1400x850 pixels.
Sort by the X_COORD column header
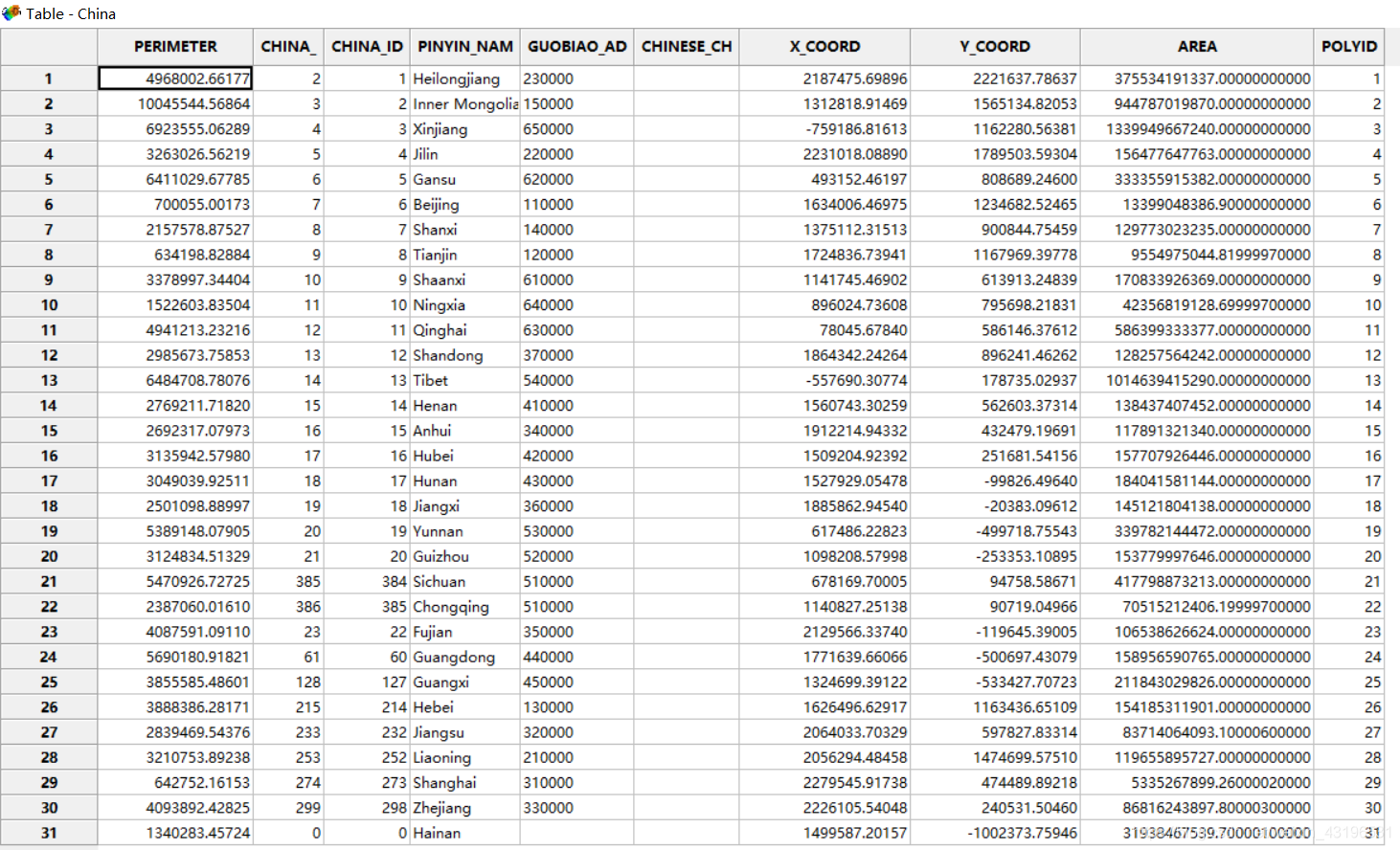tap(824, 46)
